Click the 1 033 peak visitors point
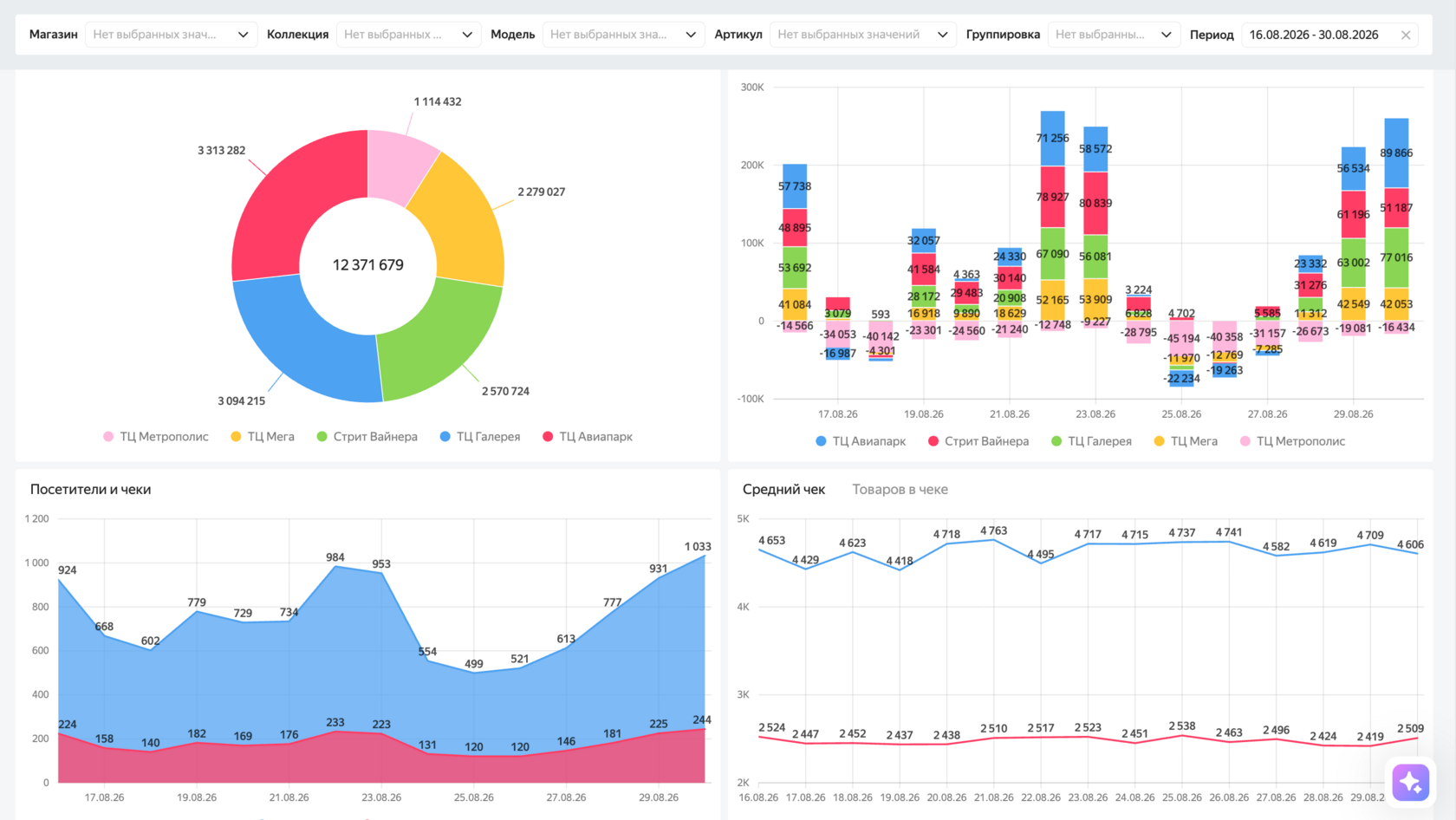1456x820 pixels. tap(705, 556)
